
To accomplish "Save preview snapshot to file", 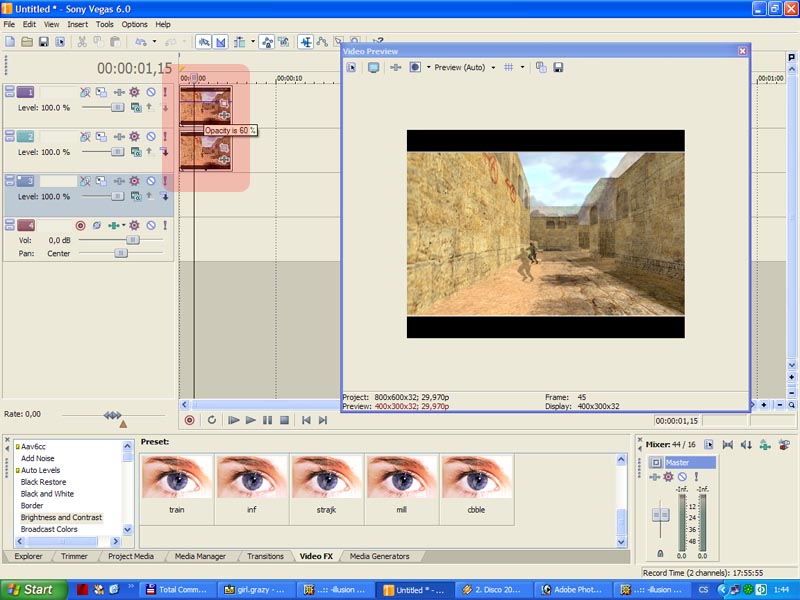I will click(558, 67).
